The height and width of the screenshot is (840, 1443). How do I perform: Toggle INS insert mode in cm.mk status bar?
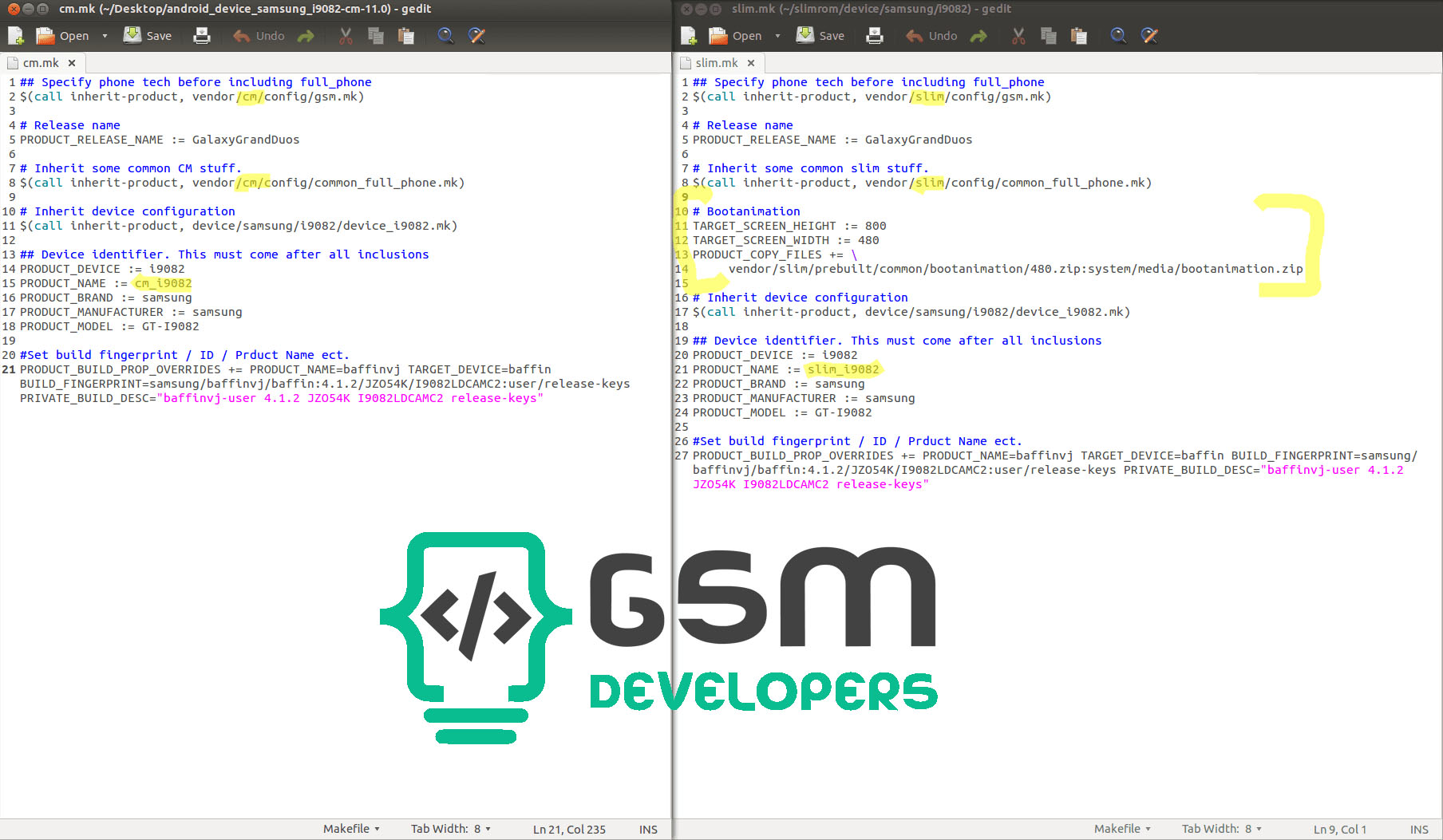tap(648, 830)
